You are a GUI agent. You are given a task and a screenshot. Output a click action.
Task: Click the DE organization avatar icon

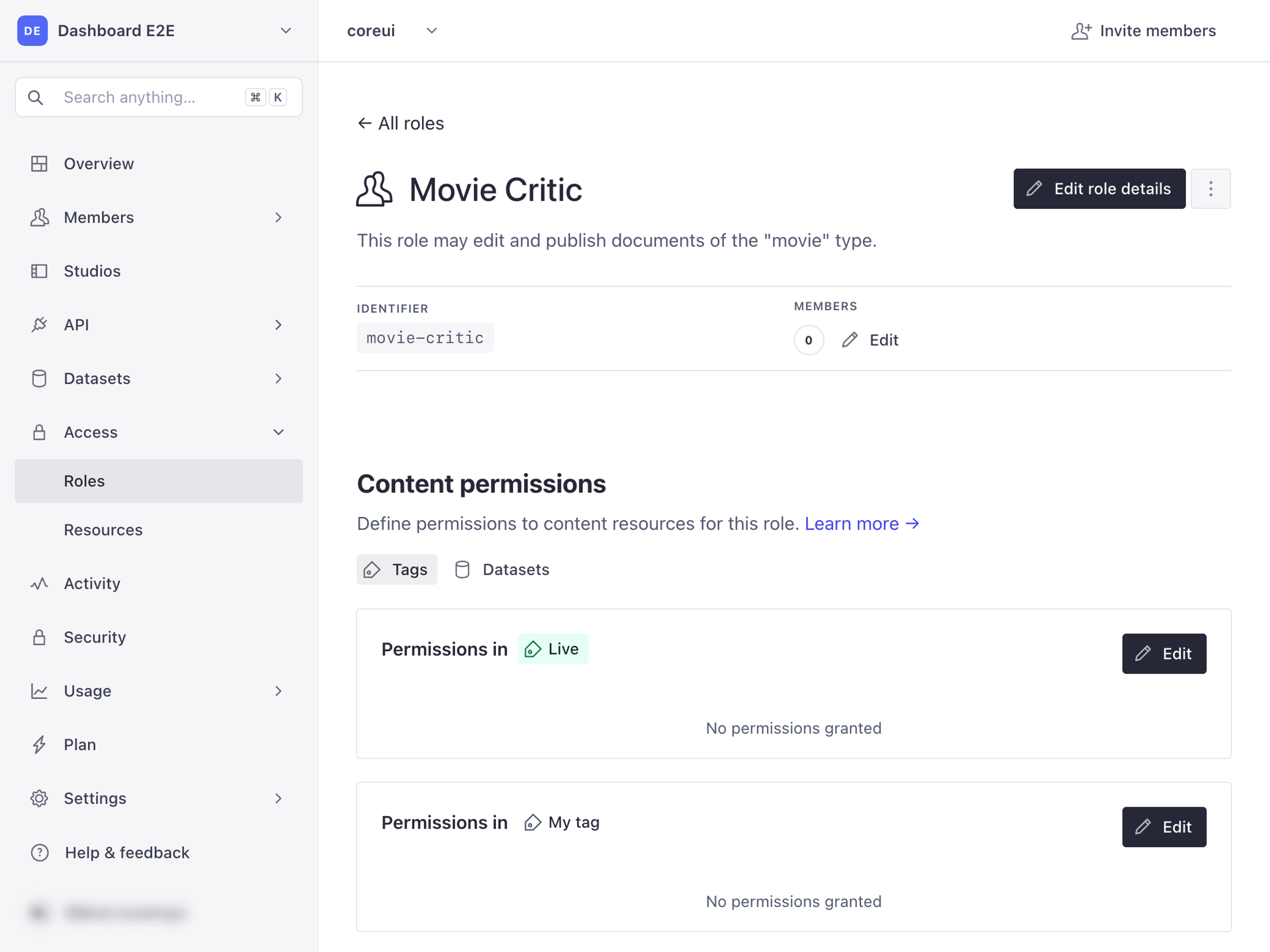tap(32, 30)
